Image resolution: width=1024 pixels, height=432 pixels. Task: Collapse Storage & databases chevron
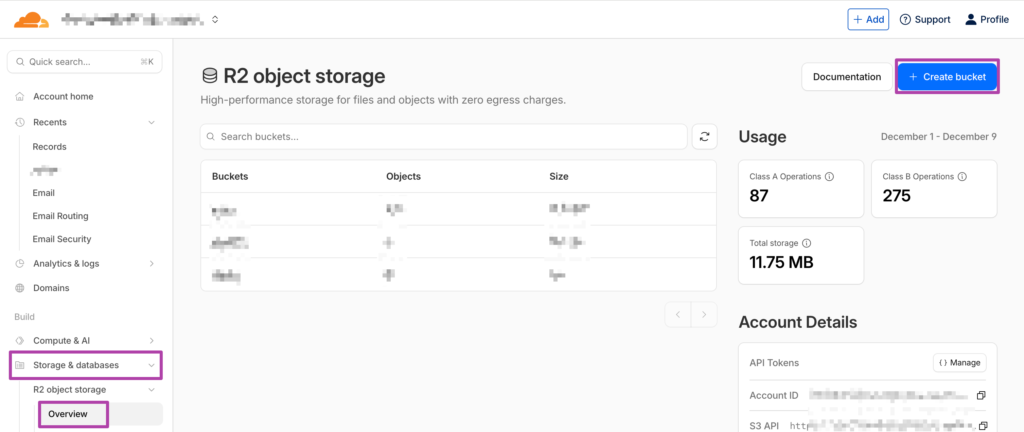152,365
